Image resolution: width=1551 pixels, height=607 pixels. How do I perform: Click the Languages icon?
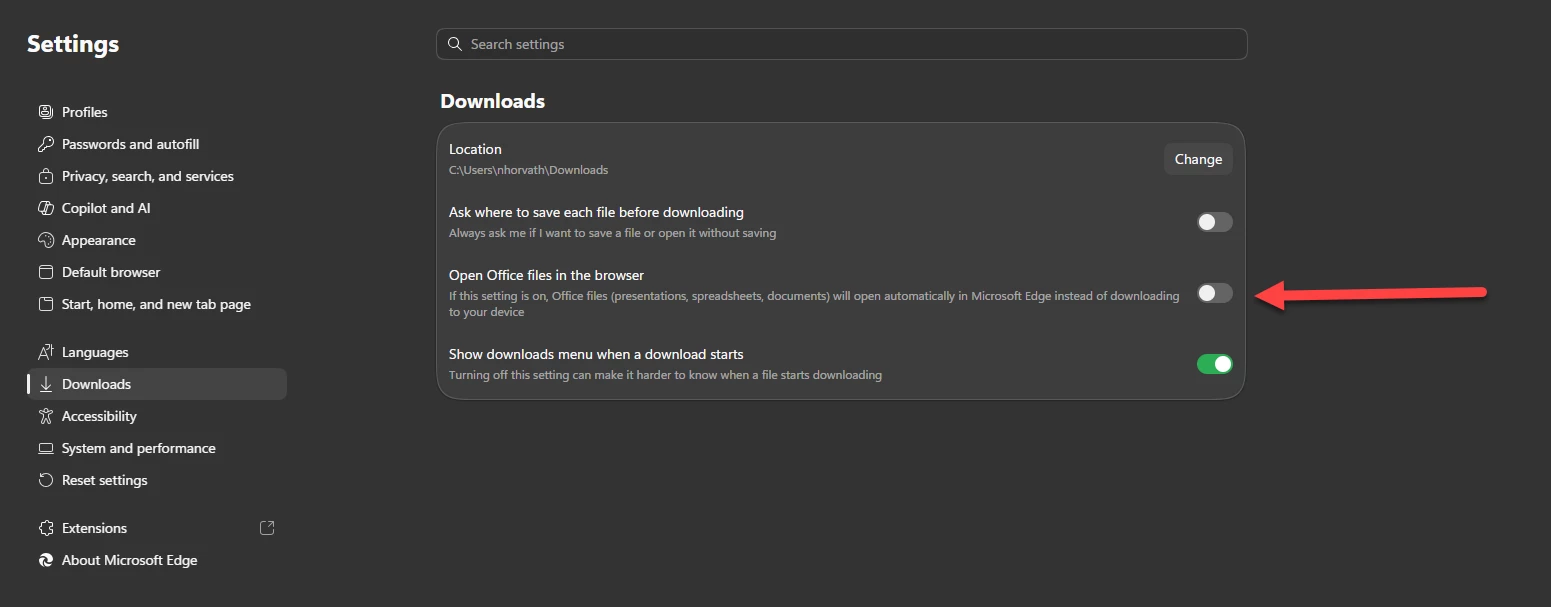(45, 352)
